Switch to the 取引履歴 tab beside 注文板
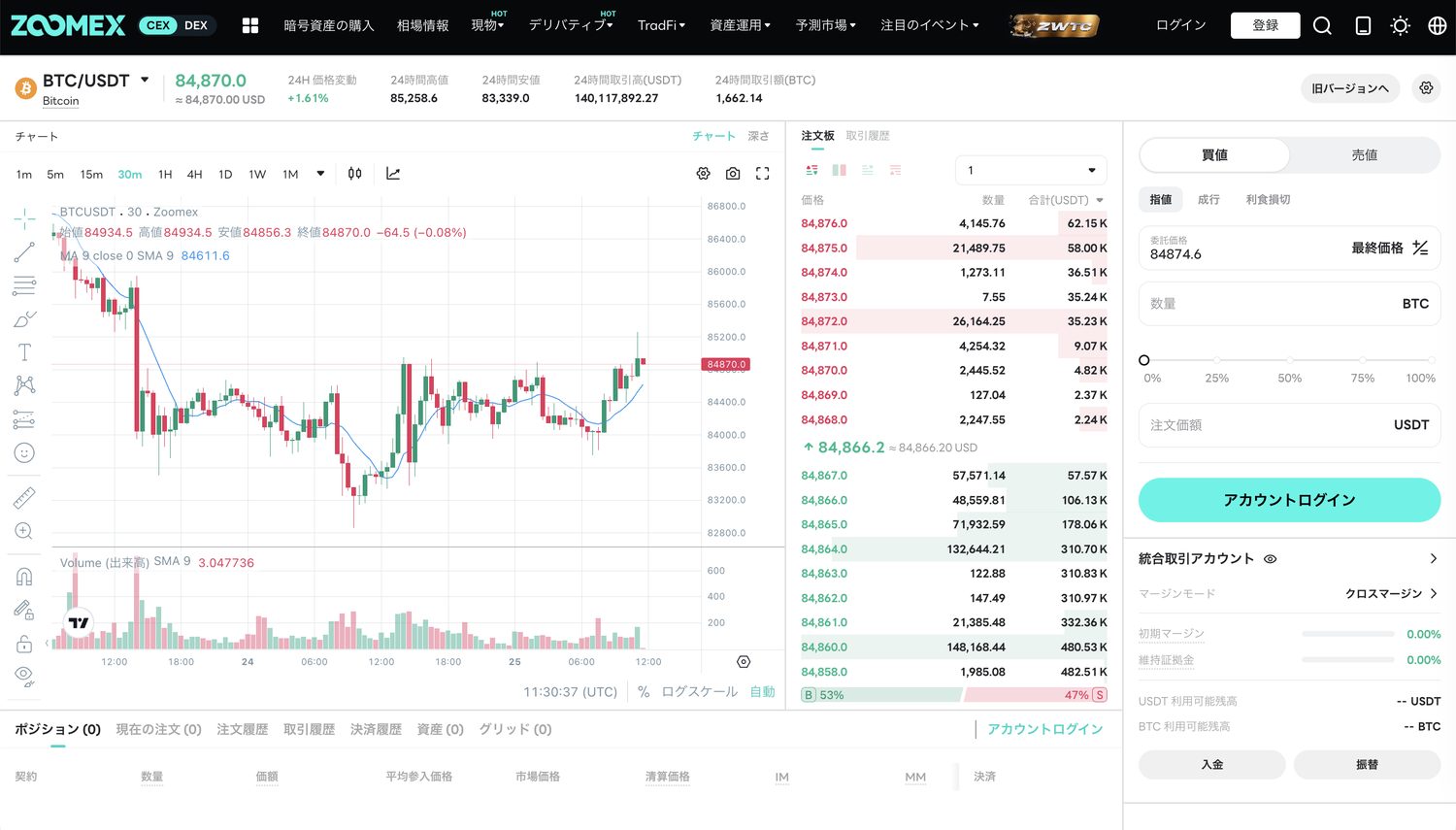 (x=868, y=136)
